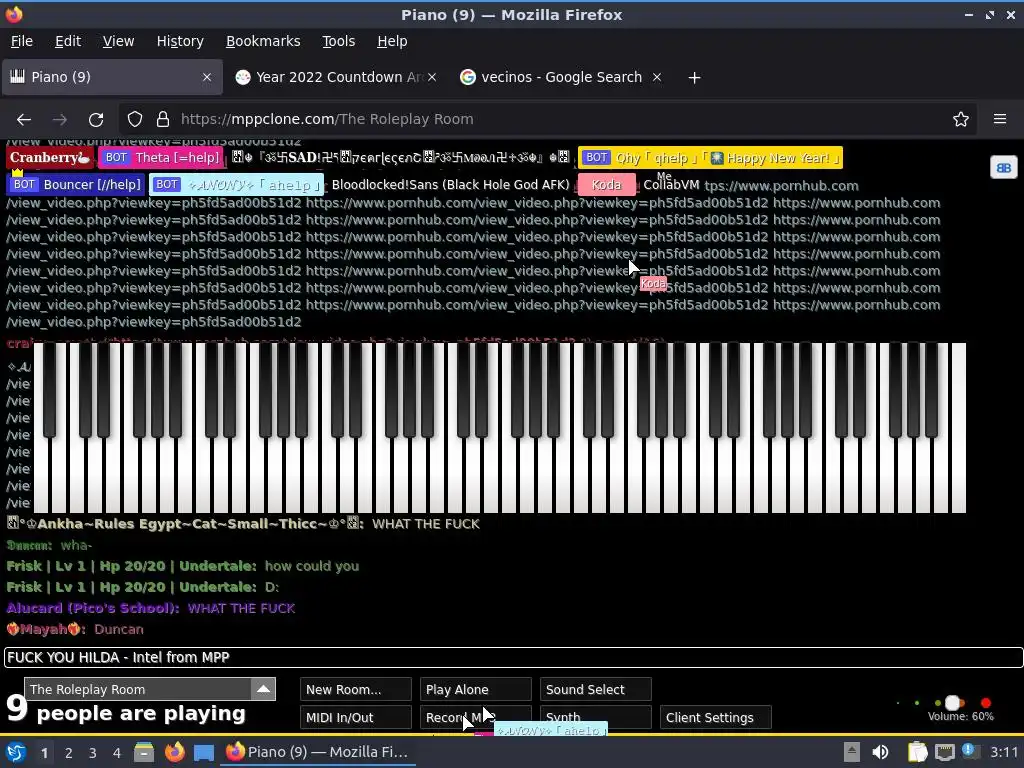Select the Cranberry user name tag
The height and width of the screenshot is (768, 1024).
tap(50, 157)
